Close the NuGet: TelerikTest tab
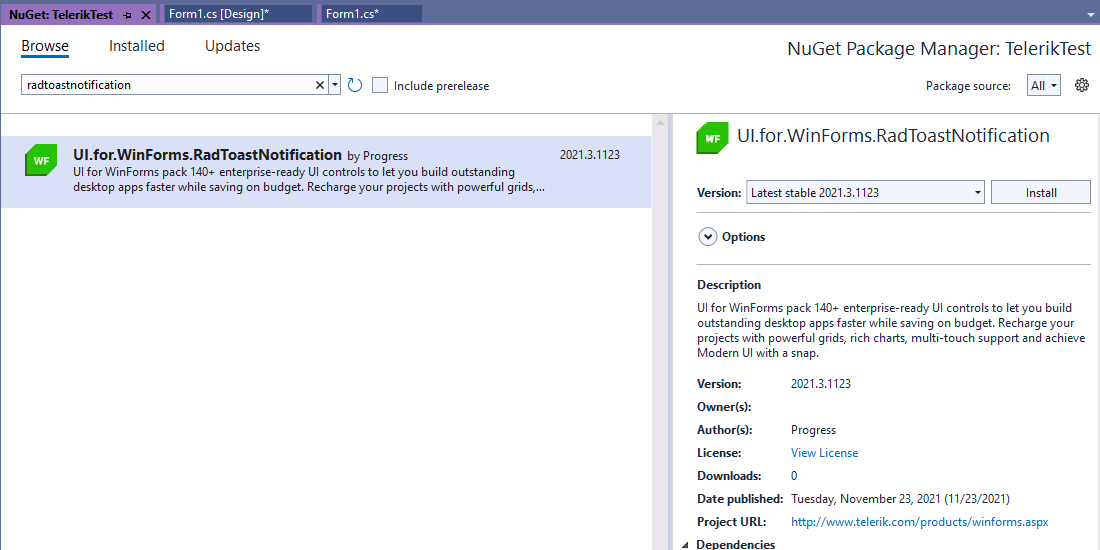Image resolution: width=1100 pixels, height=550 pixels. coord(145,15)
